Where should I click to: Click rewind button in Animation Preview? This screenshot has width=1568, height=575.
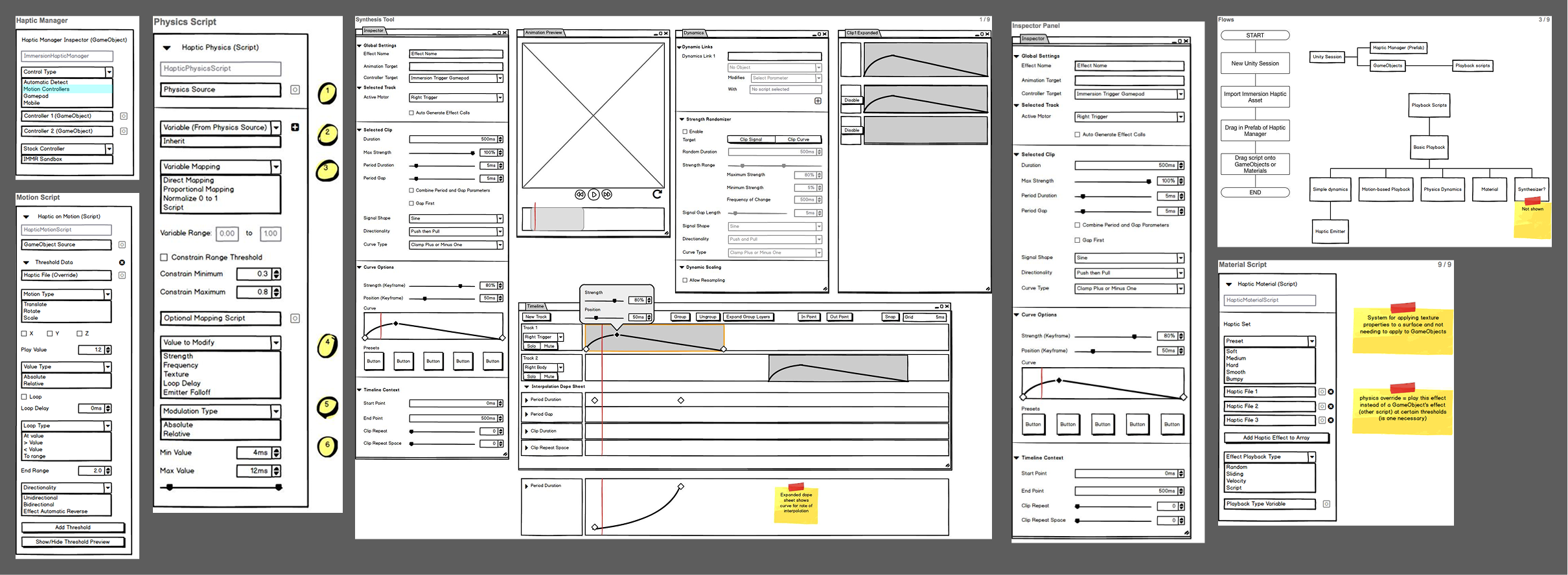coord(580,194)
